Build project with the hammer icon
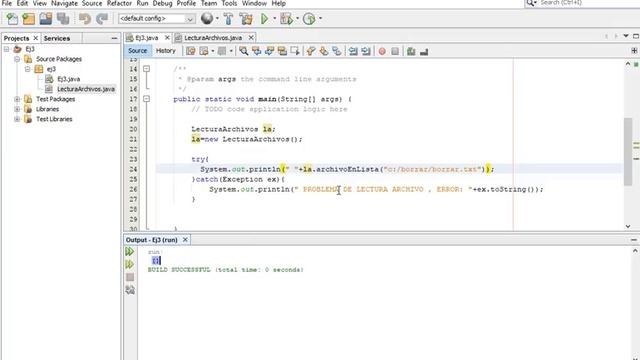The image size is (640, 360). click(x=229, y=18)
